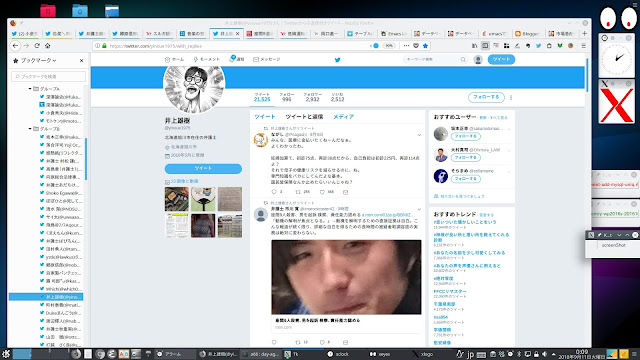Click the フォローする button on the profile

point(486,98)
